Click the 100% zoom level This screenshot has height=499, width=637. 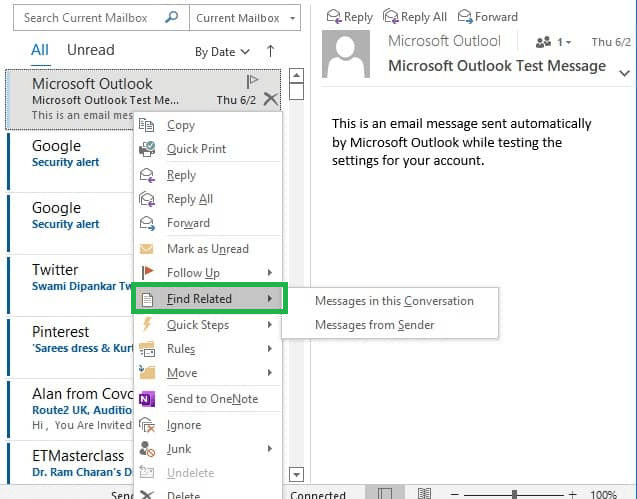[x=604, y=495]
